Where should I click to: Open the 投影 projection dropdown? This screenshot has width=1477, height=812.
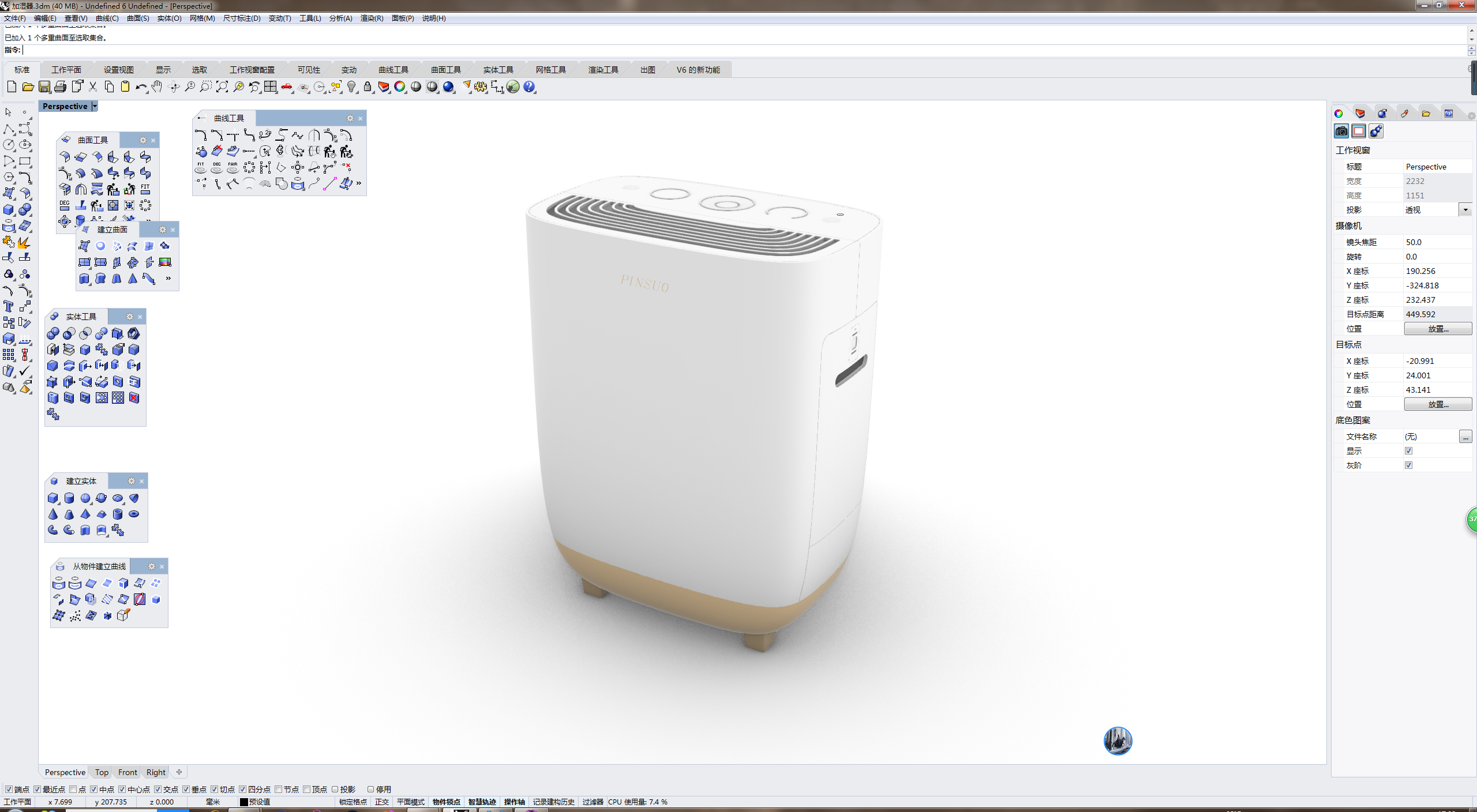coord(1465,209)
